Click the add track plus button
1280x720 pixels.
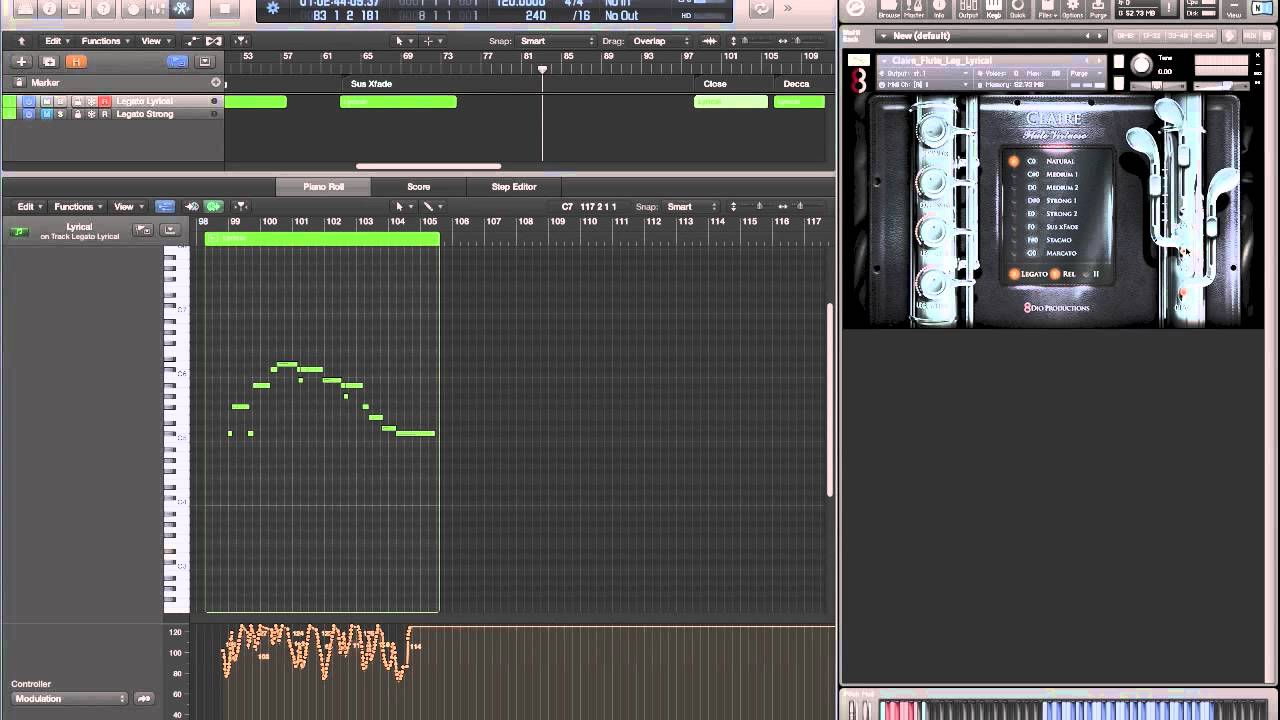pyautogui.click(x=22, y=61)
